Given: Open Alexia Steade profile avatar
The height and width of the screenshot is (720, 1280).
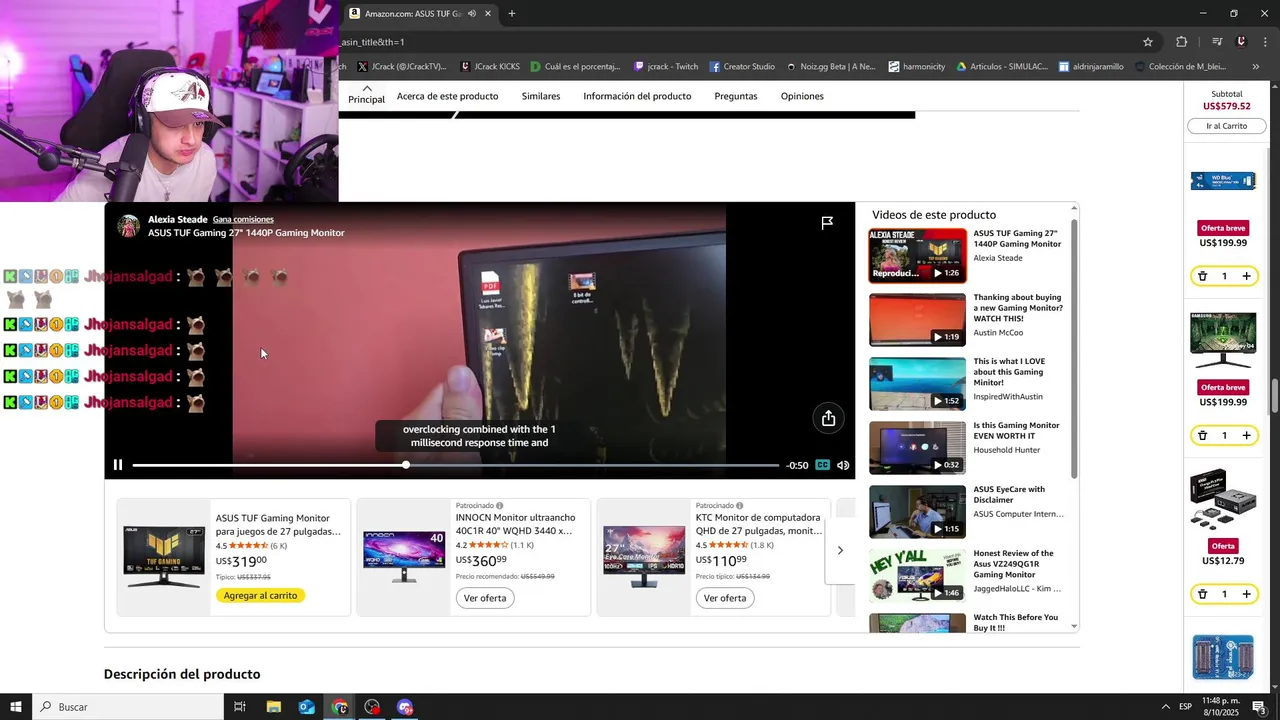Looking at the screenshot, I should (128, 226).
